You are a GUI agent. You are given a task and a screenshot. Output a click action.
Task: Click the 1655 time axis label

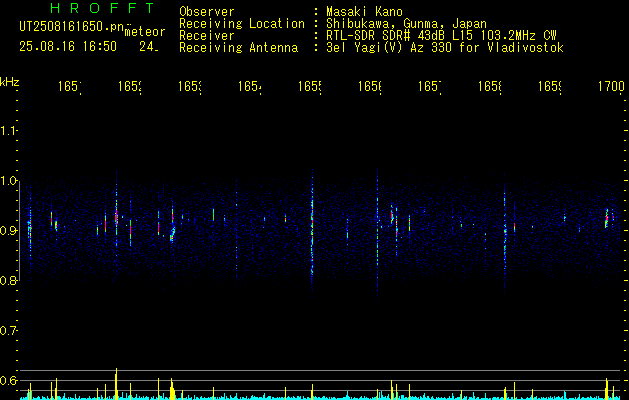[310, 86]
